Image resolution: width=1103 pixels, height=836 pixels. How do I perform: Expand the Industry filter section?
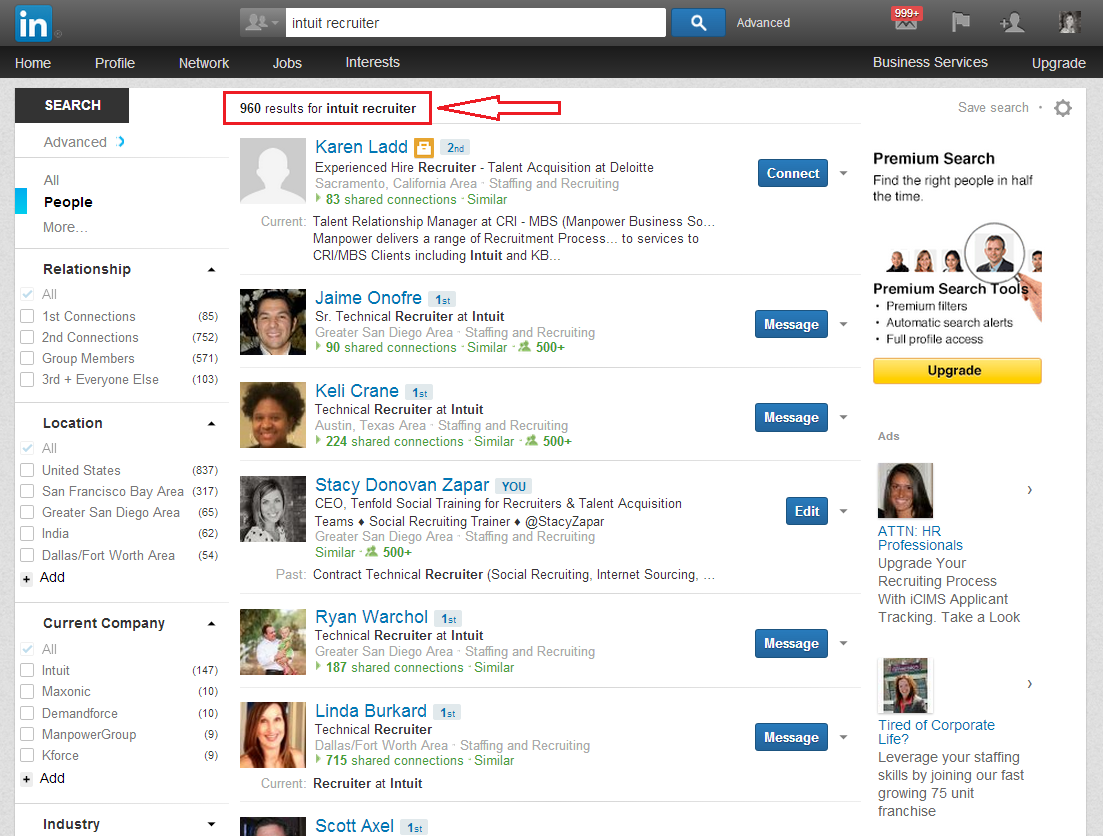(211, 824)
